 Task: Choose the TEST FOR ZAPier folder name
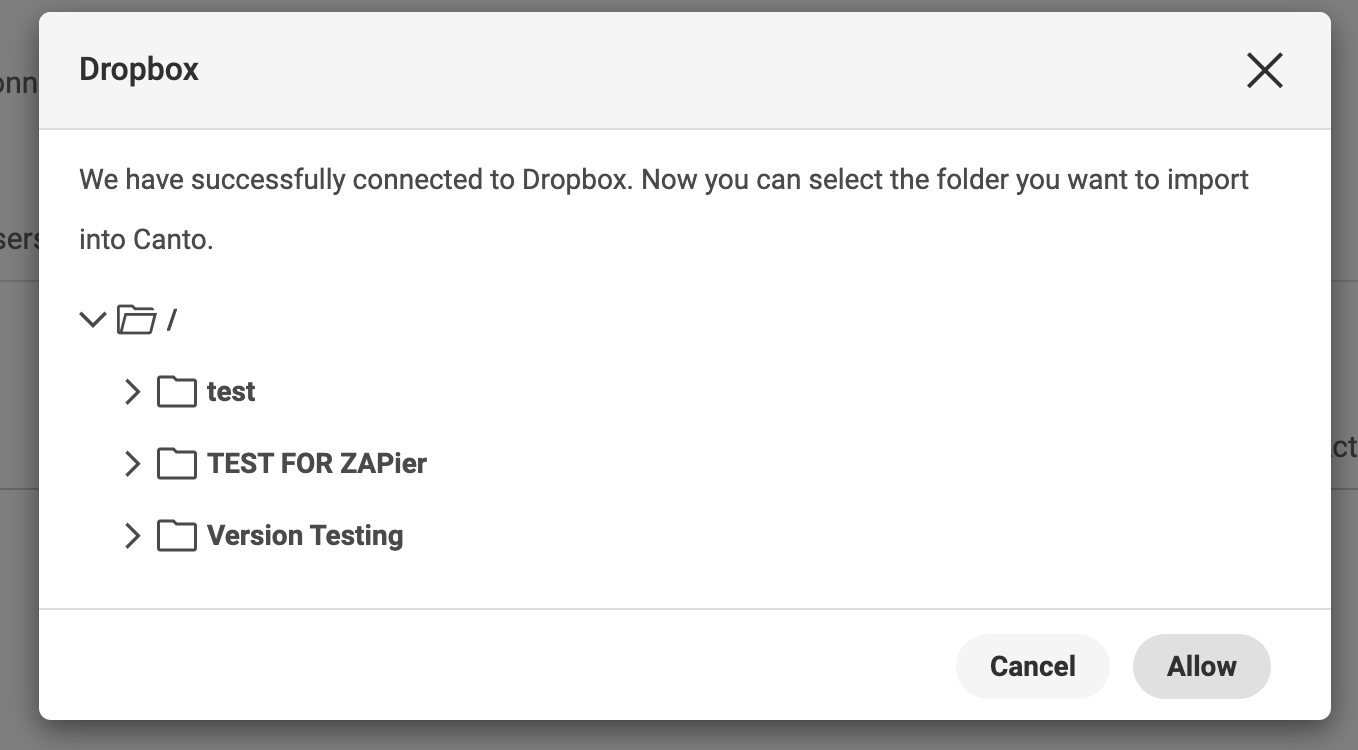pos(317,464)
